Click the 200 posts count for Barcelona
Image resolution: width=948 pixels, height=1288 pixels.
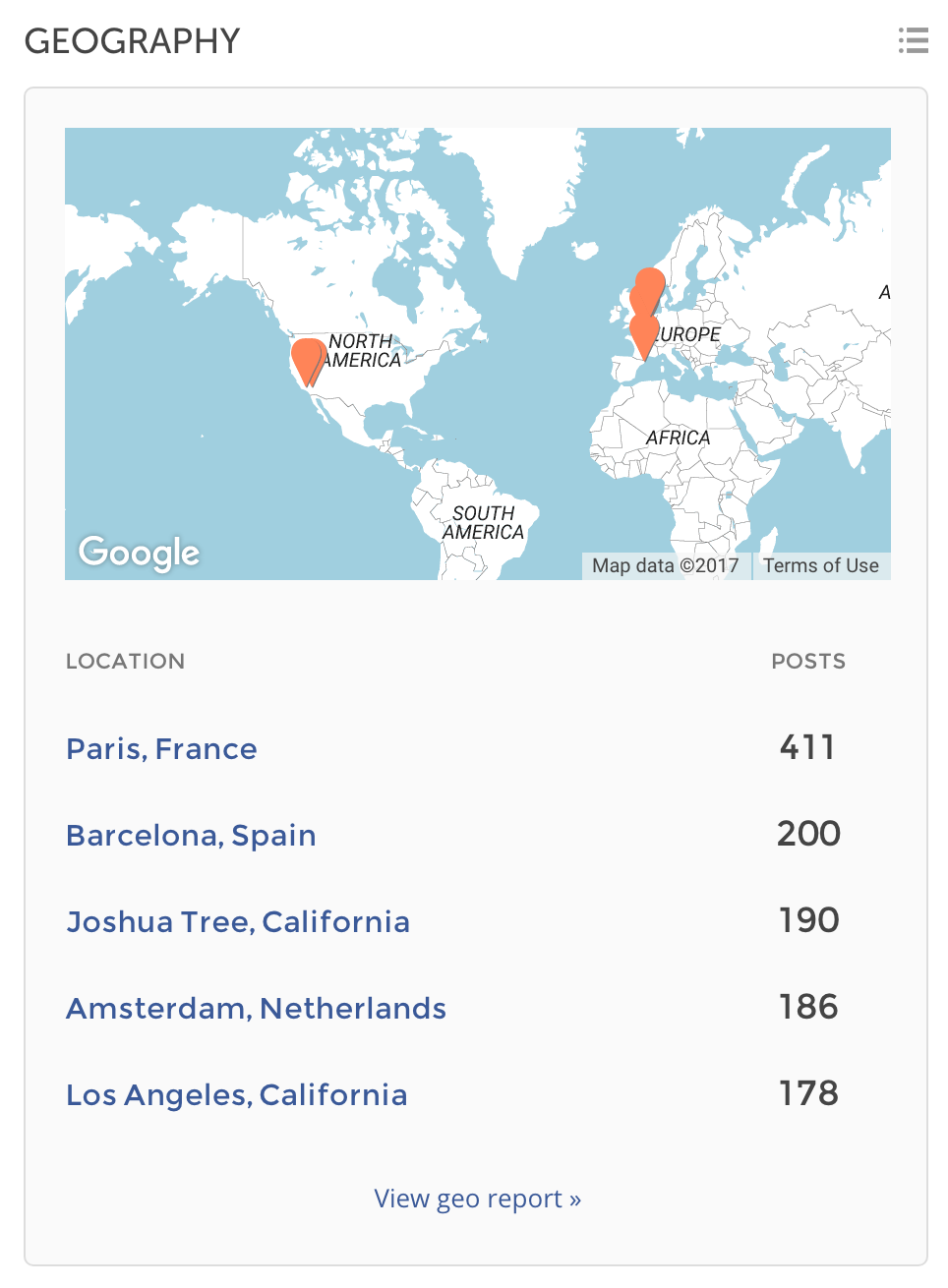tap(808, 834)
